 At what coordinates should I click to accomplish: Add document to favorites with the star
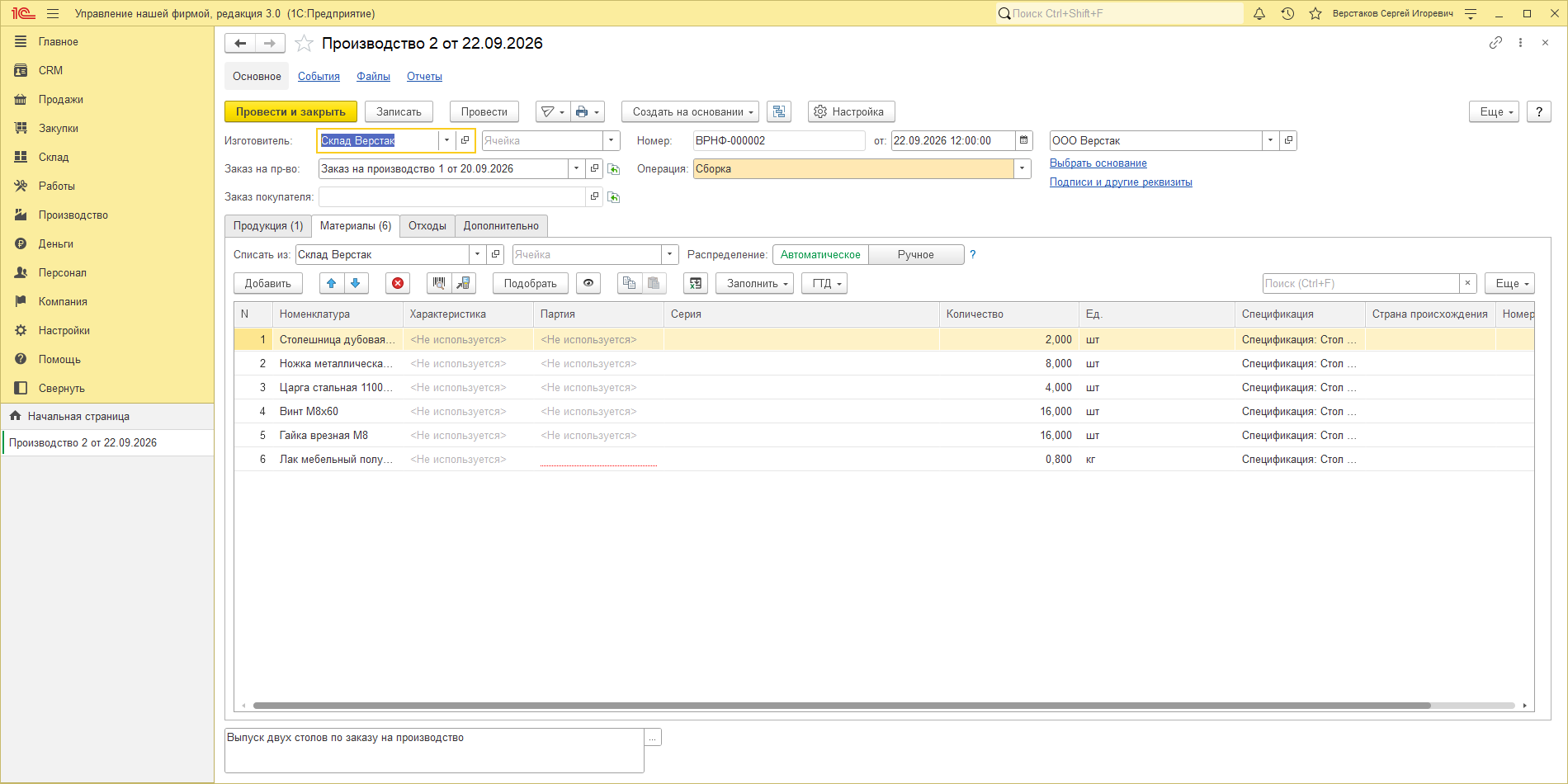305,43
